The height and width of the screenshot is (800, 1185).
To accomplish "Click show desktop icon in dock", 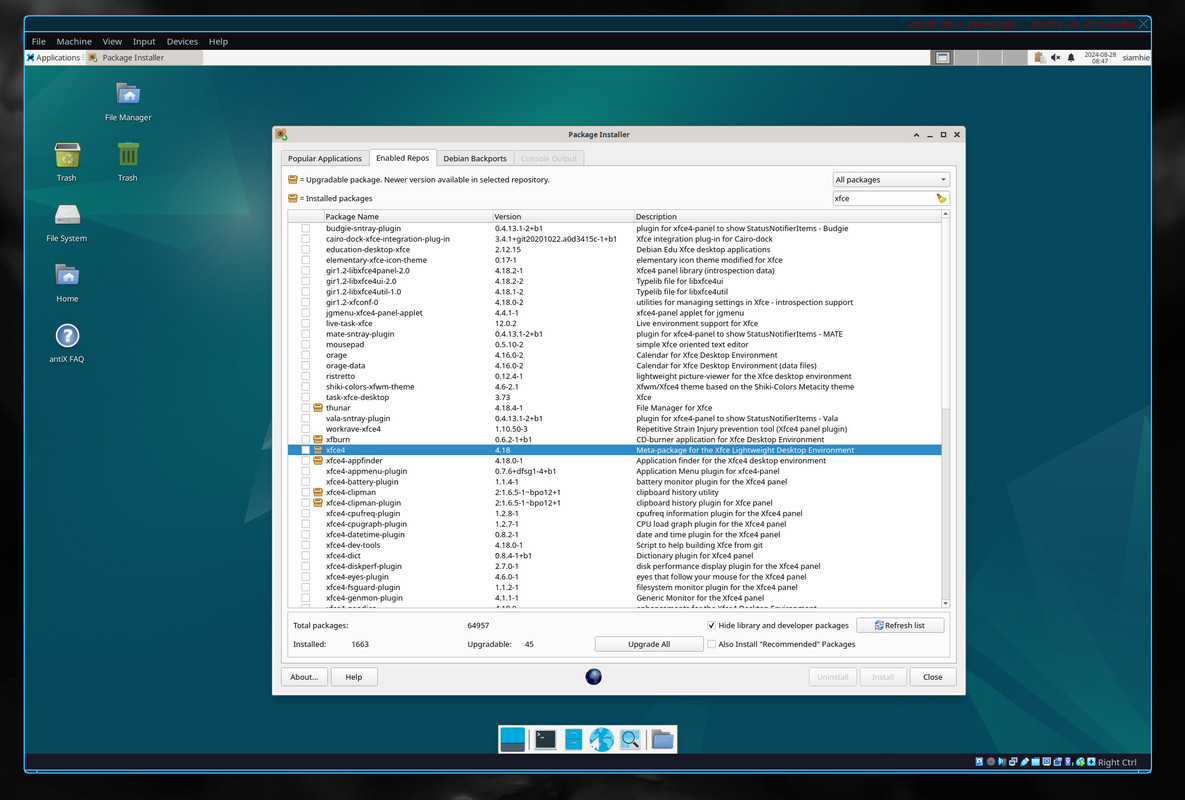I will pos(512,739).
